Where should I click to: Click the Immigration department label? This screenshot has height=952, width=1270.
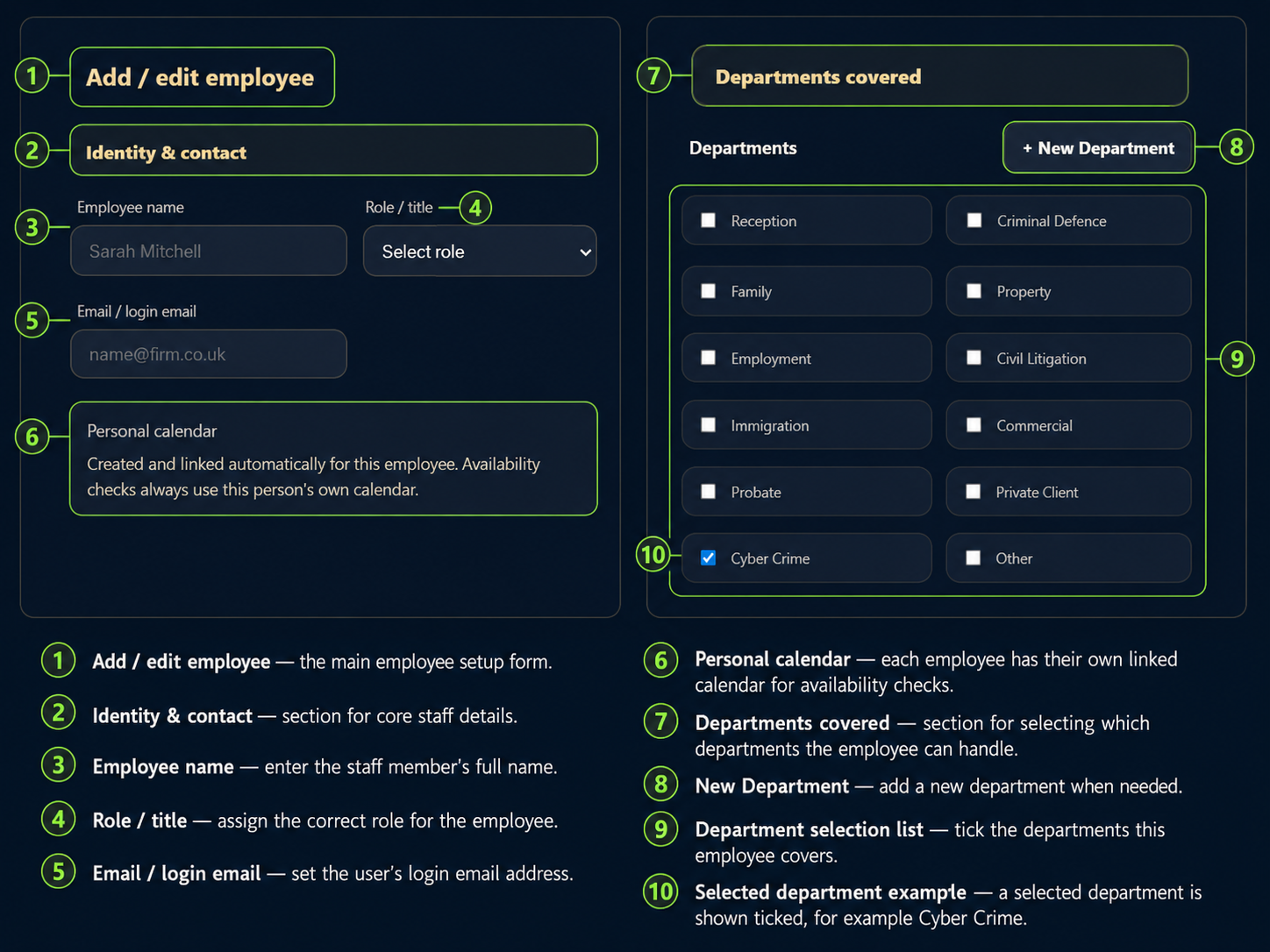point(770,426)
